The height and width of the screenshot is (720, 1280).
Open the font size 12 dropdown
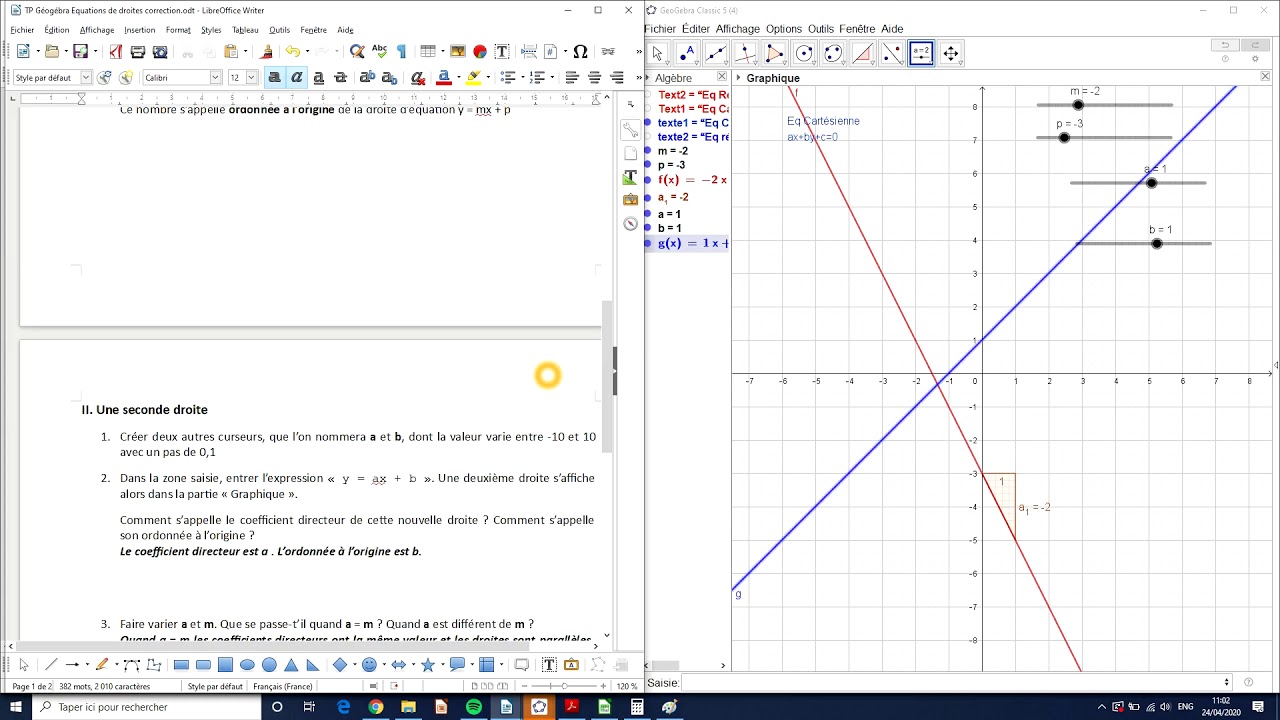[251, 77]
